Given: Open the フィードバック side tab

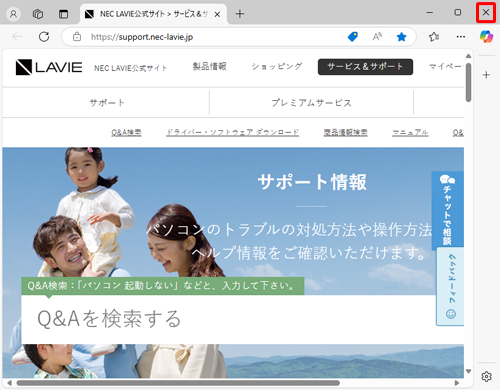Looking at the screenshot, I should point(450,287).
